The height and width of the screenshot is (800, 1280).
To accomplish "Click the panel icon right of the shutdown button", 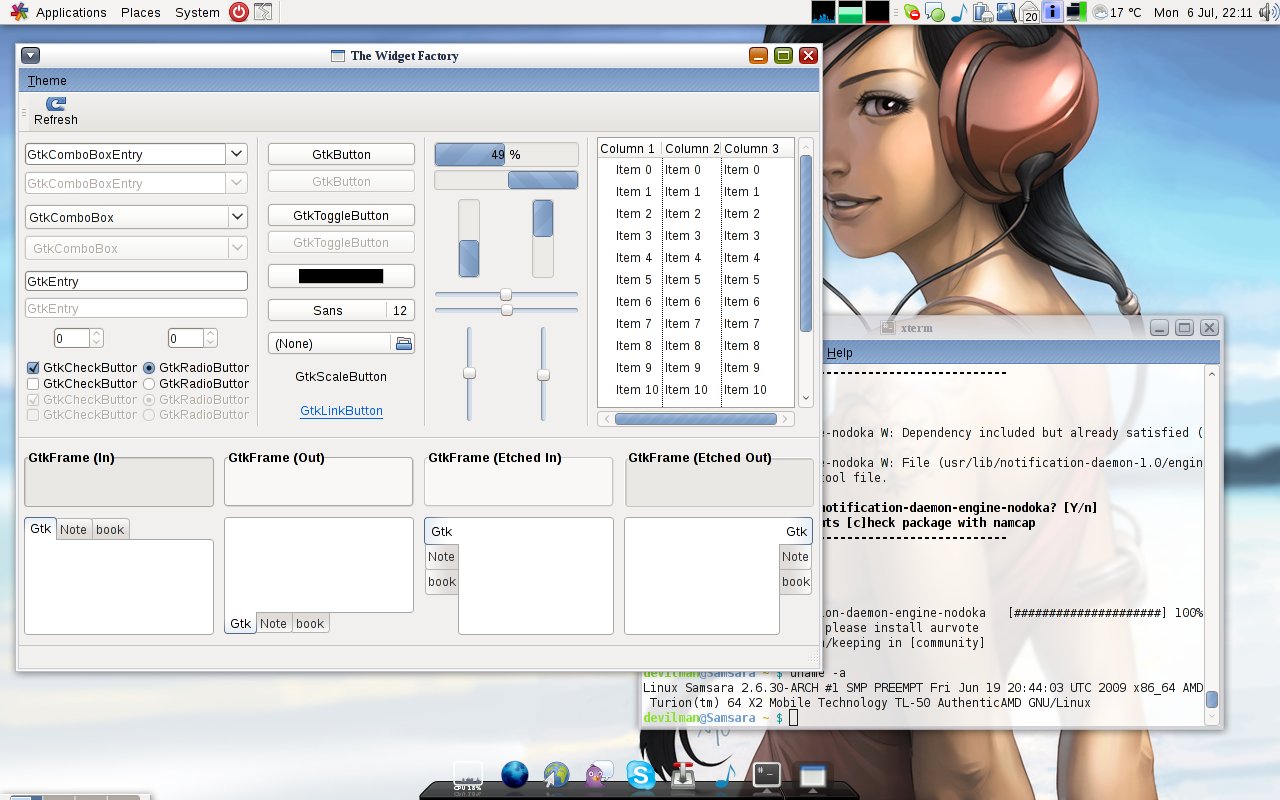I will coord(262,12).
